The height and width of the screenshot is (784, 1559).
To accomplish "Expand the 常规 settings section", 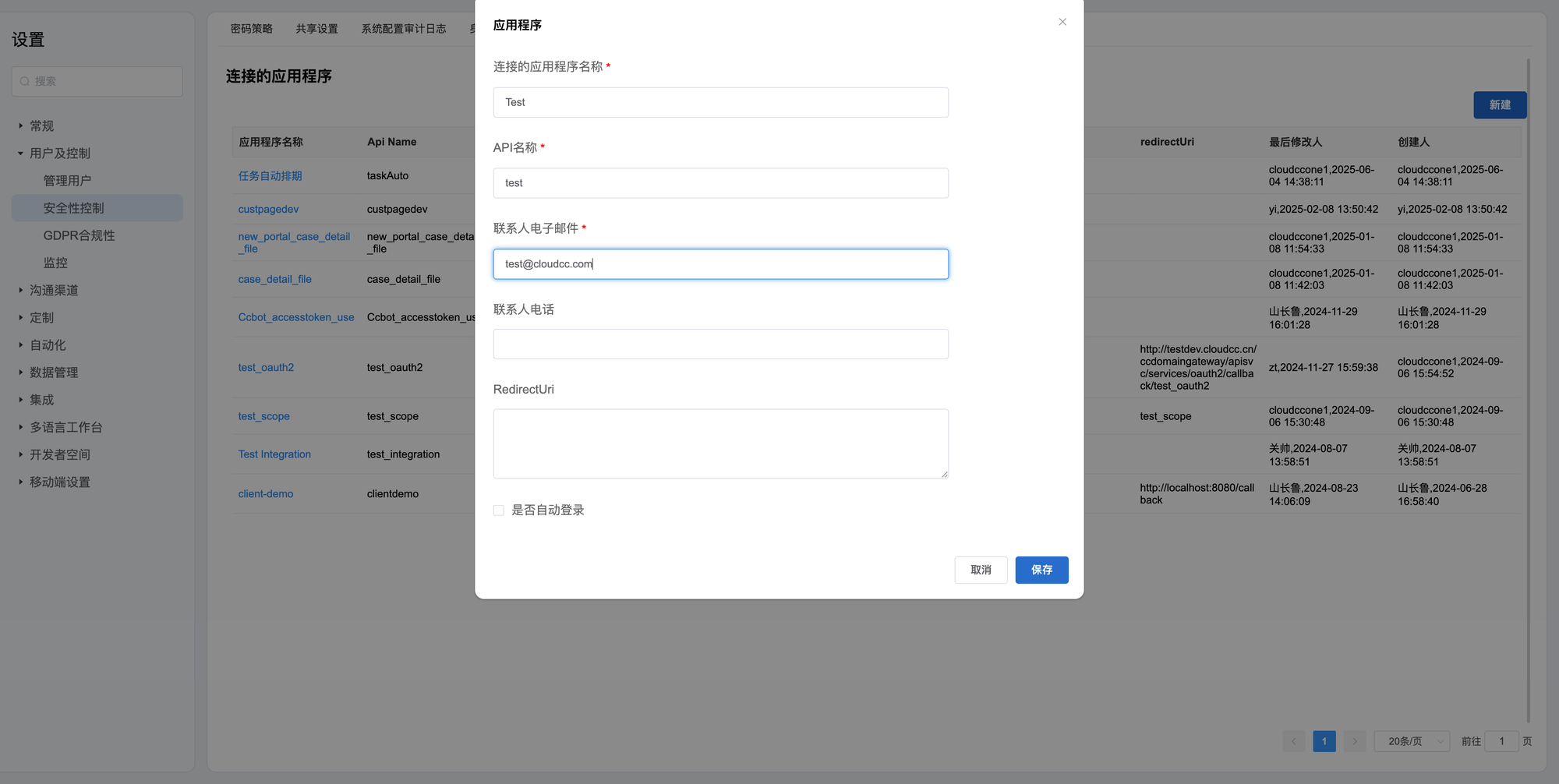I will (x=21, y=125).
